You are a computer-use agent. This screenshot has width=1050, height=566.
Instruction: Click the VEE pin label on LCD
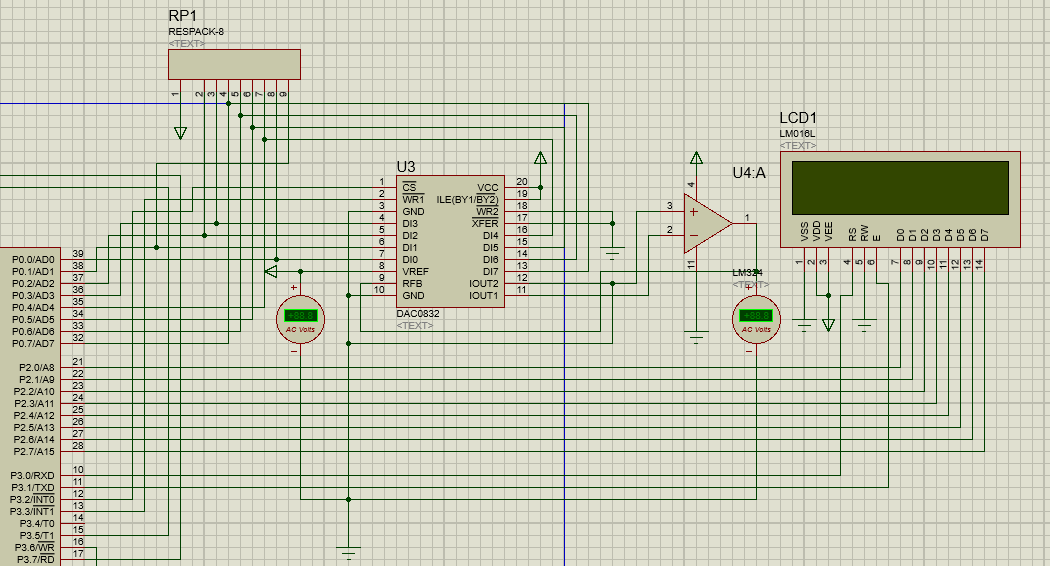(x=828, y=232)
